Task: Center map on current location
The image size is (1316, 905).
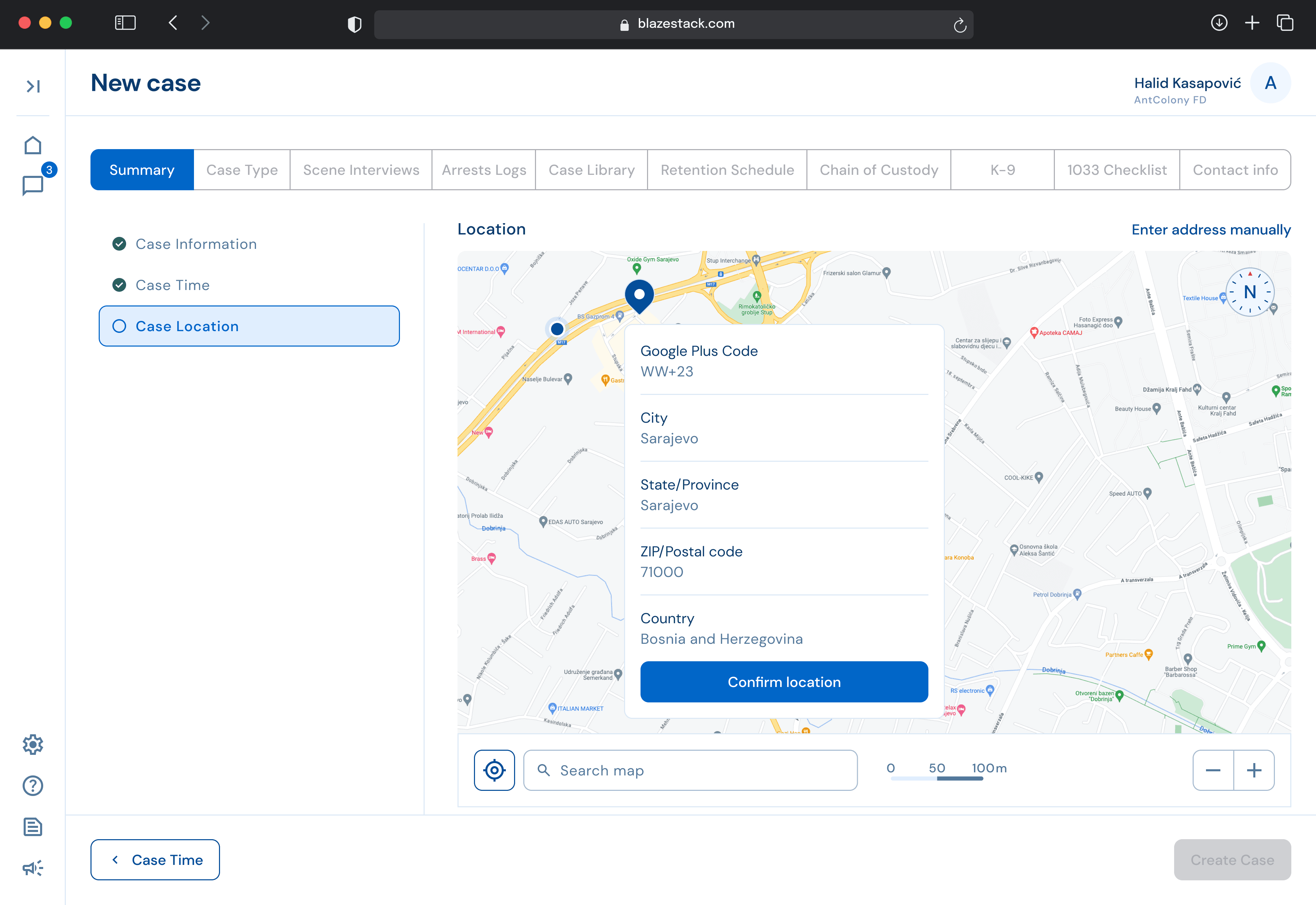Action: click(x=494, y=770)
